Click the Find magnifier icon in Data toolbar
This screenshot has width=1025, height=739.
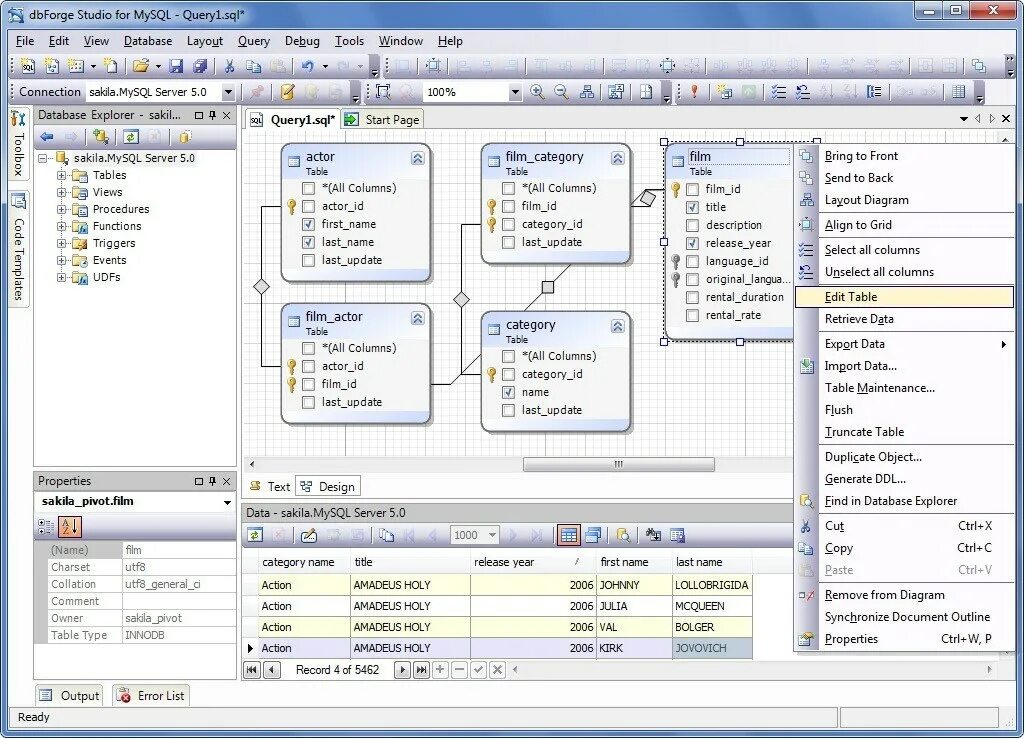point(624,536)
